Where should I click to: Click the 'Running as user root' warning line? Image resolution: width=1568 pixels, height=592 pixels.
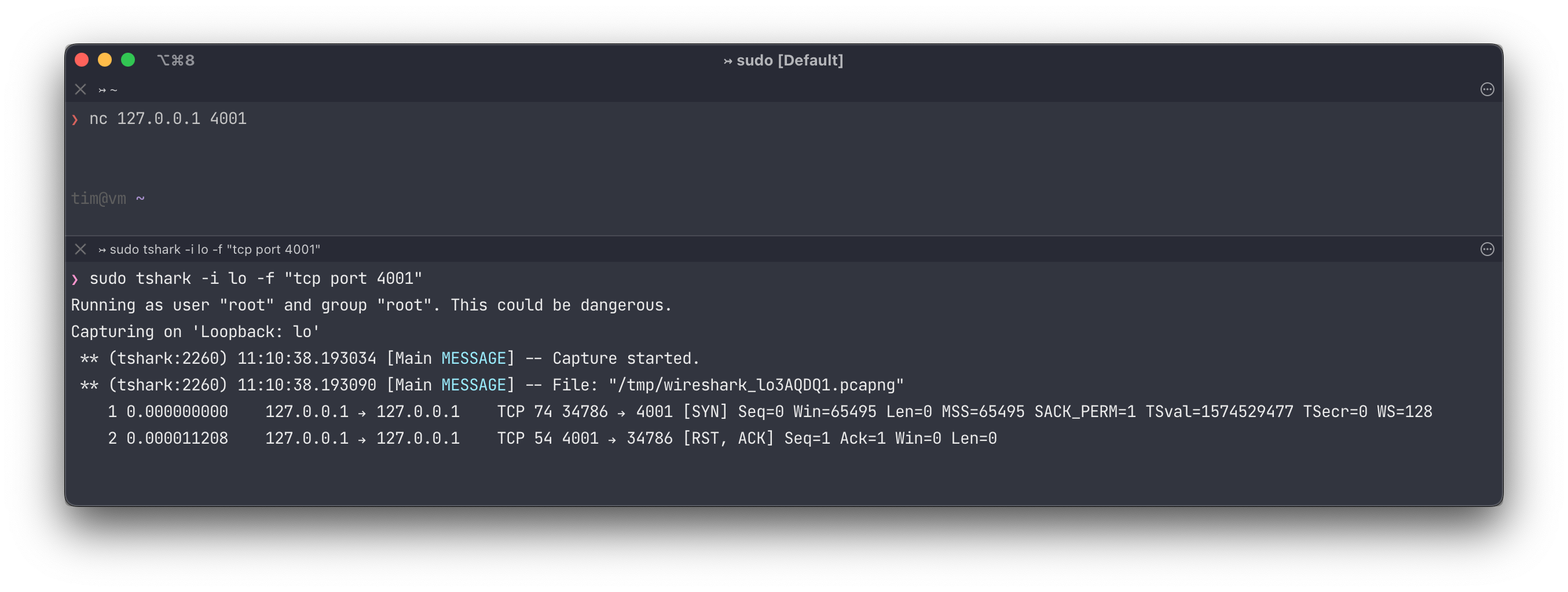371,305
